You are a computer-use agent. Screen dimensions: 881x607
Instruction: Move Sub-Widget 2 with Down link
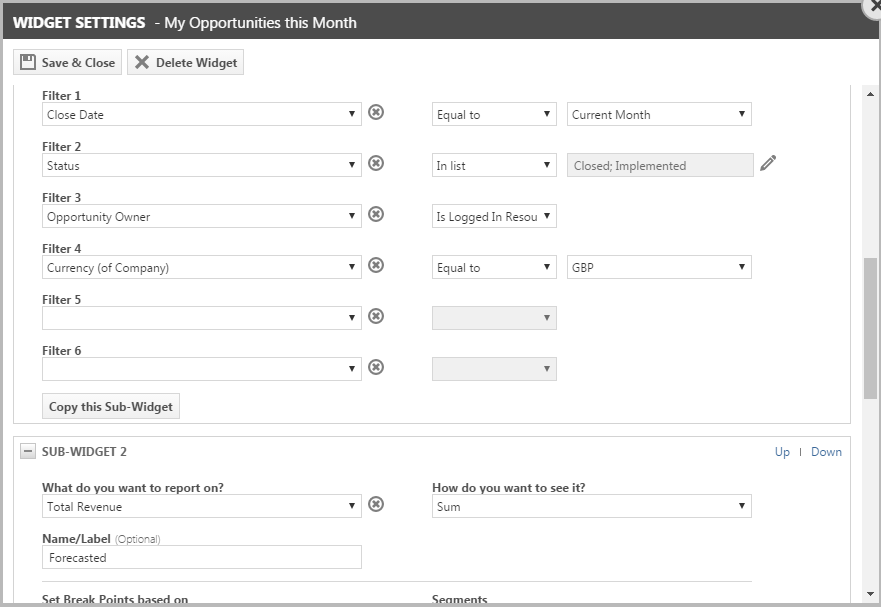pyautogui.click(x=826, y=452)
